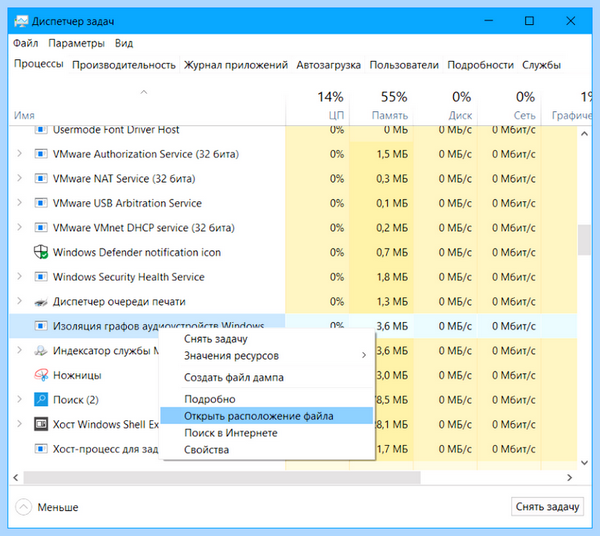Image resolution: width=600 pixels, height=536 pixels.
Task: Choose Создать файл дампа in context menu
Action: (267, 378)
